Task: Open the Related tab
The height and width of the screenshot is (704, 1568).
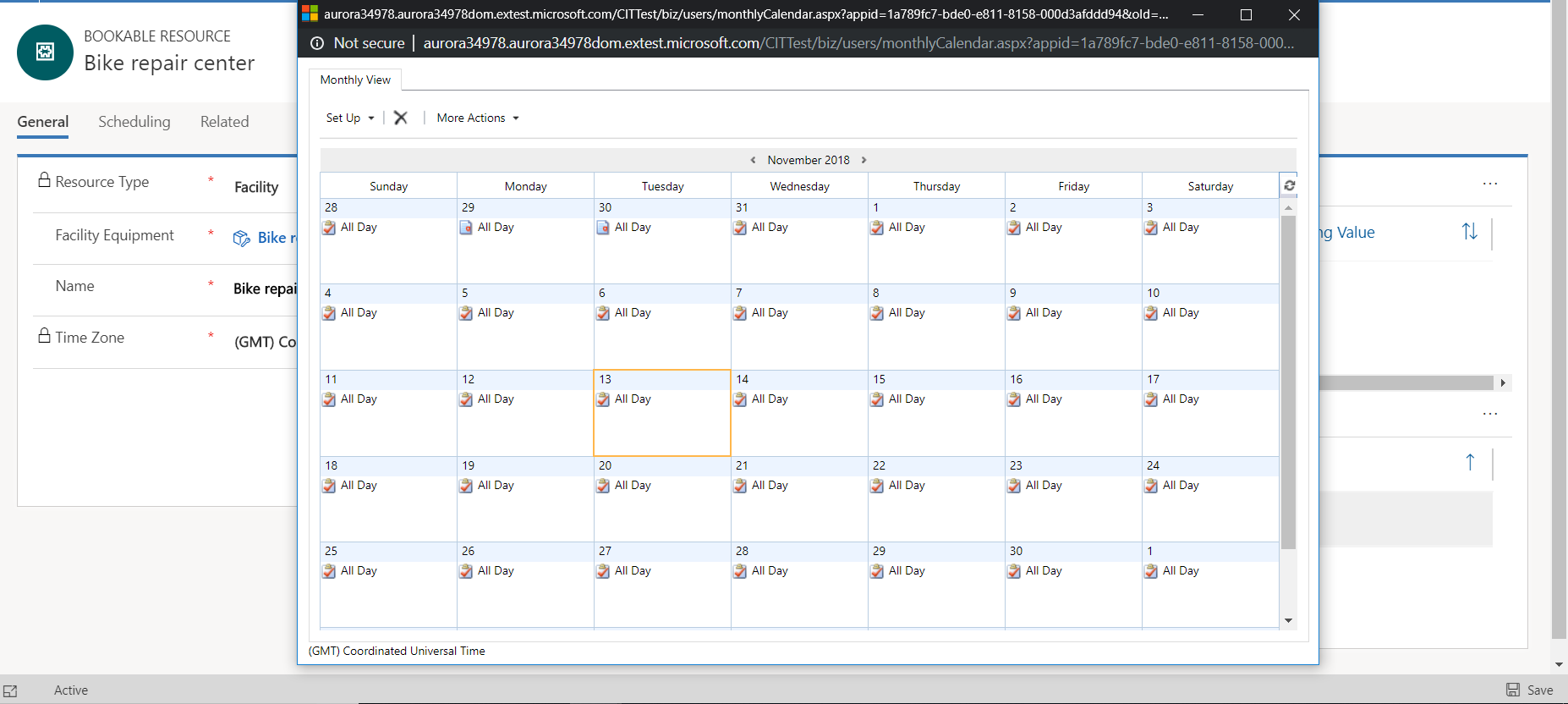Action: point(224,122)
